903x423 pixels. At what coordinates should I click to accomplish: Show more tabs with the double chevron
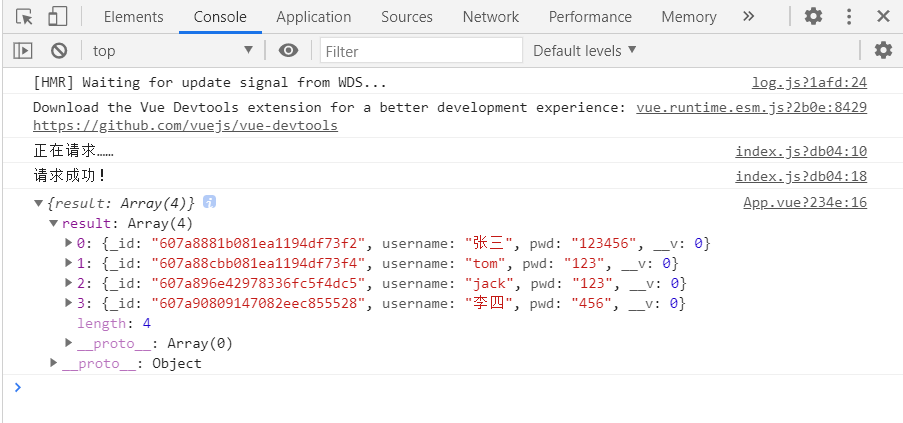[749, 17]
